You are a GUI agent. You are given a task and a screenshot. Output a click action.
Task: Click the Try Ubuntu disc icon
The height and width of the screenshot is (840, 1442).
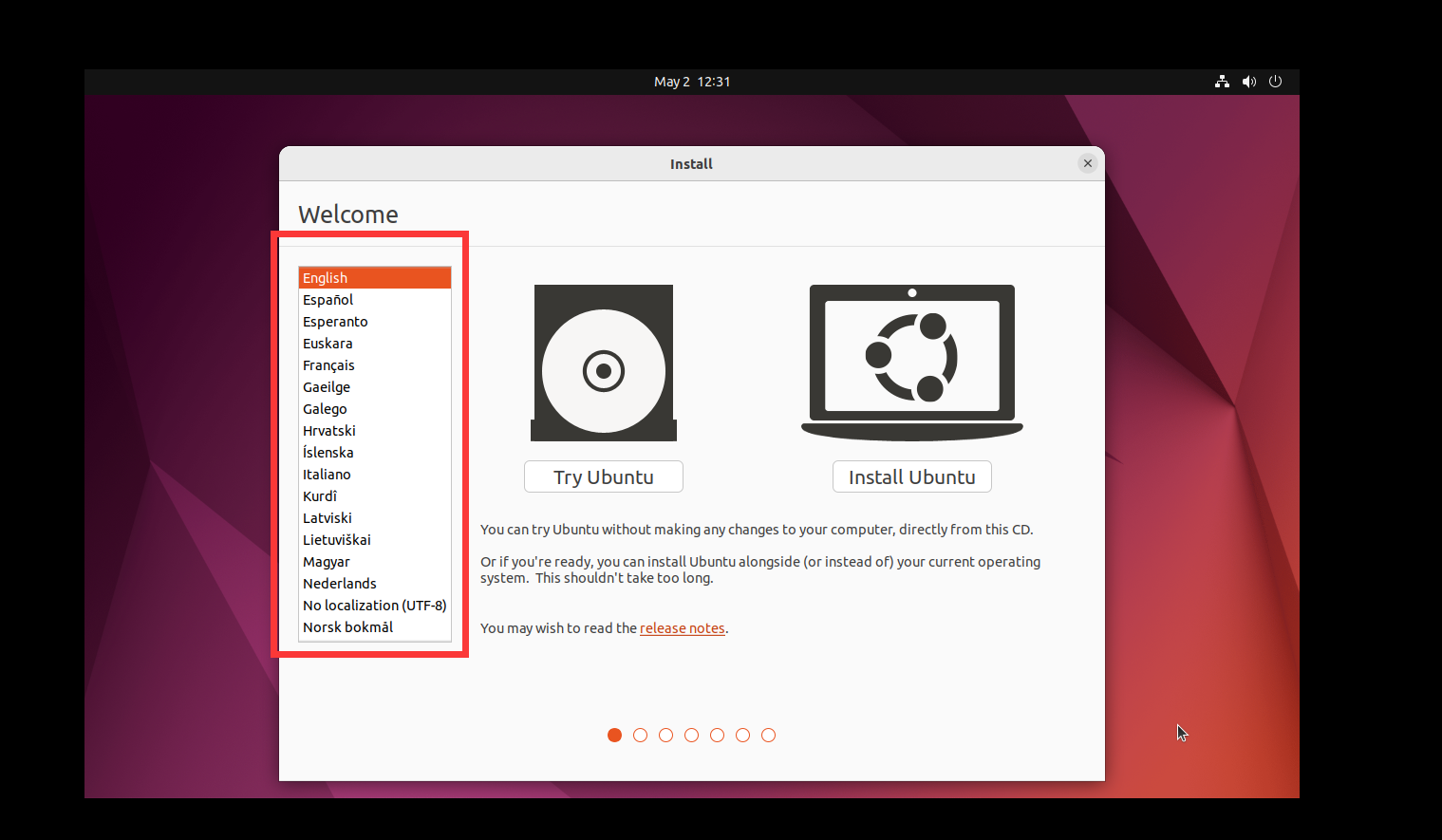click(604, 363)
